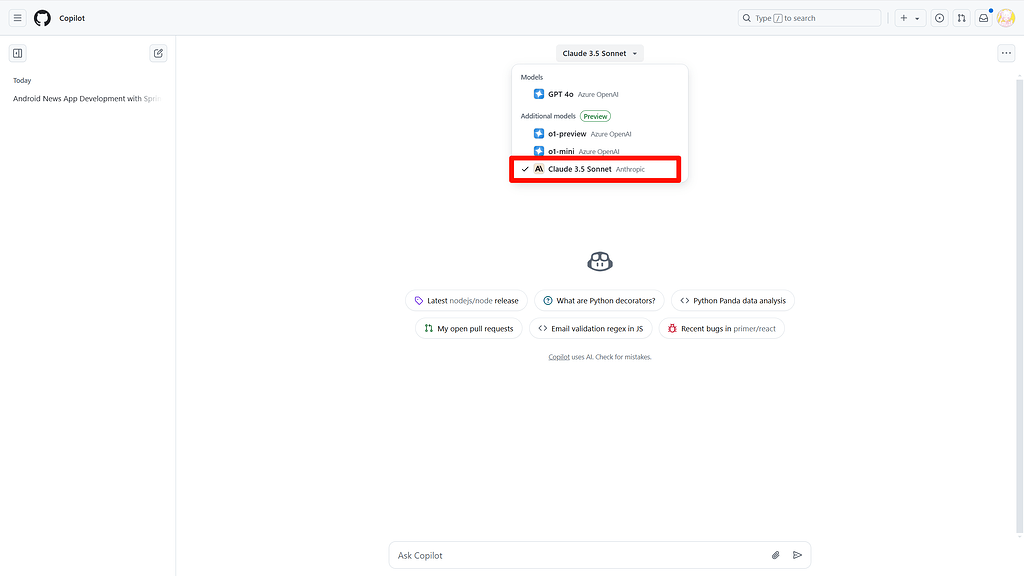Select the GPT 4o model
This screenshot has height=576, width=1024.
click(600, 94)
